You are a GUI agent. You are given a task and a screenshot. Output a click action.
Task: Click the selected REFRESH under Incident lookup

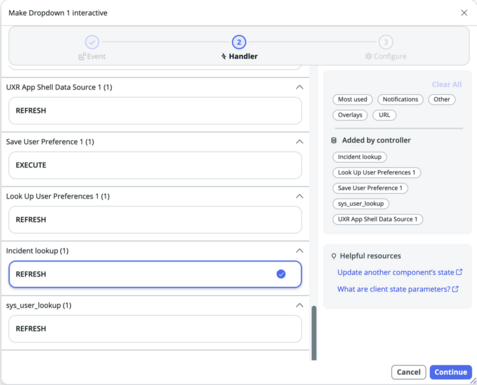[x=155, y=274]
